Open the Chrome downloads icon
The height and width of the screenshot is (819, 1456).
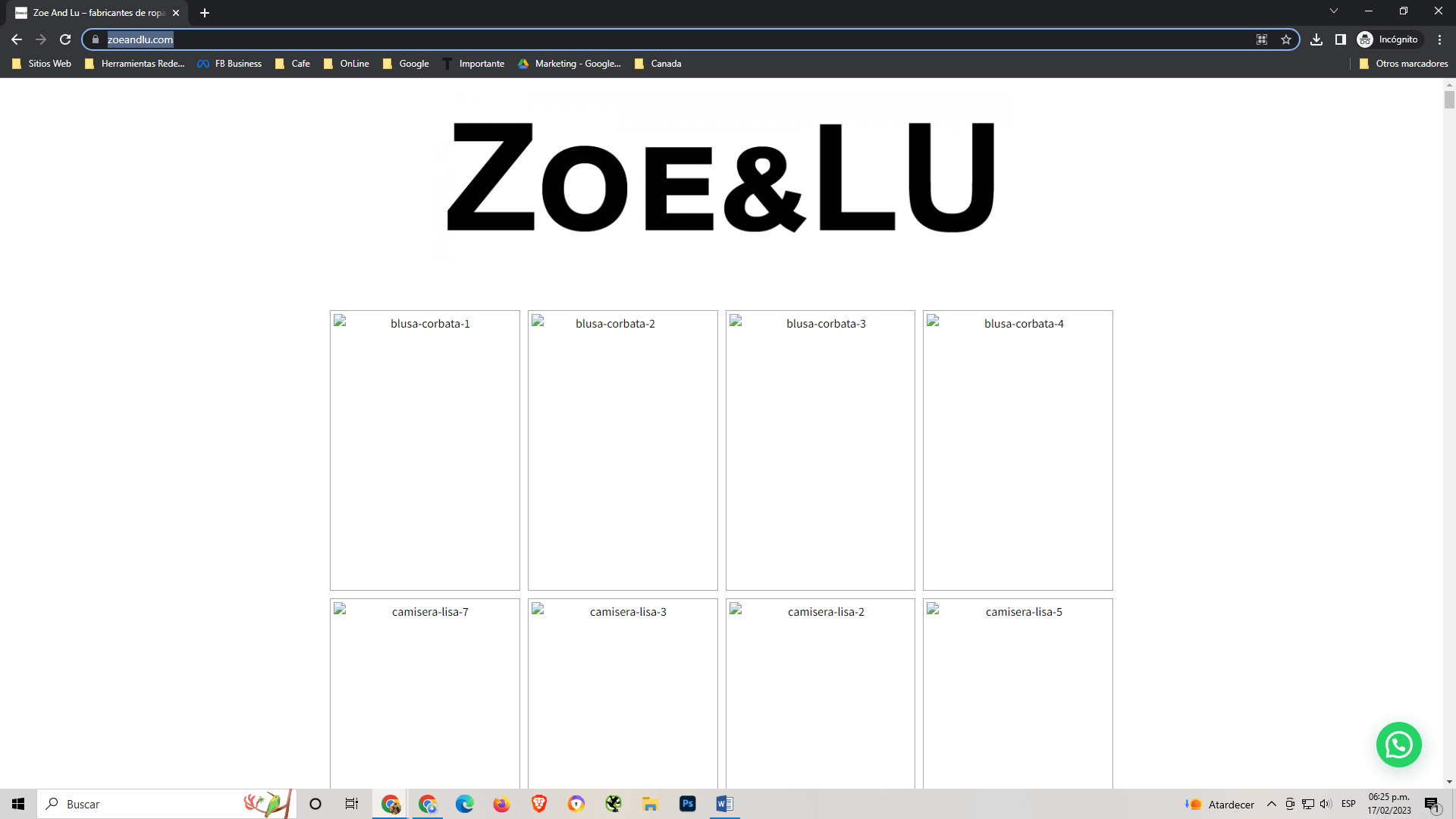[1316, 39]
